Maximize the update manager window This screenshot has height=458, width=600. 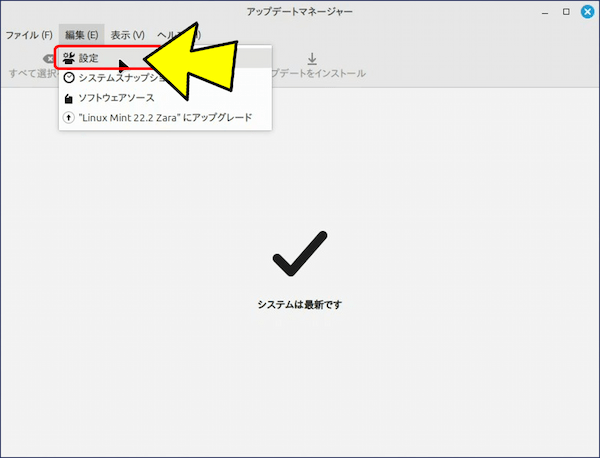tap(566, 13)
